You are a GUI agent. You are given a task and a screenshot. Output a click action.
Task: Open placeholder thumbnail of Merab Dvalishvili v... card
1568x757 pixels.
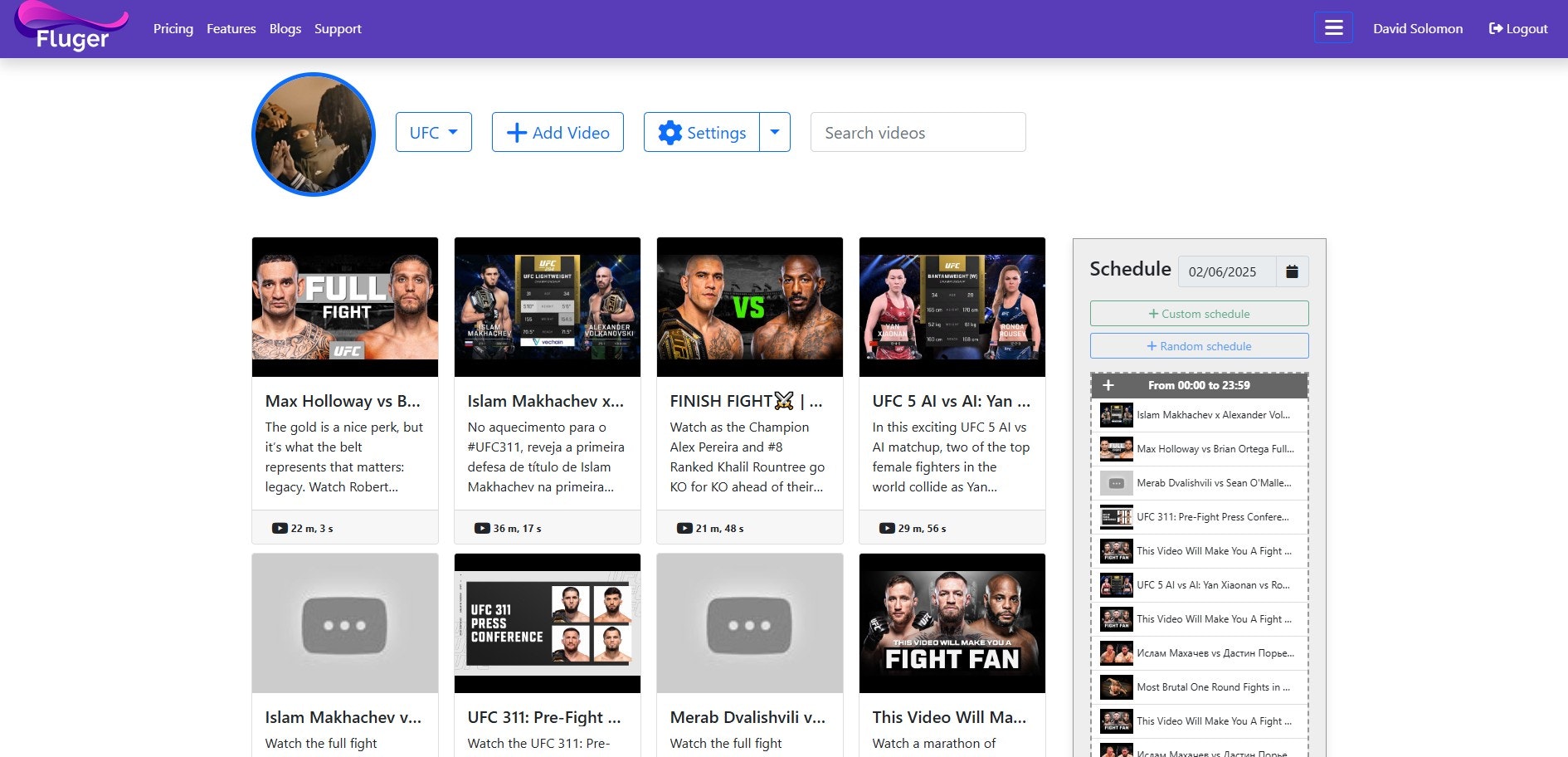tap(750, 623)
